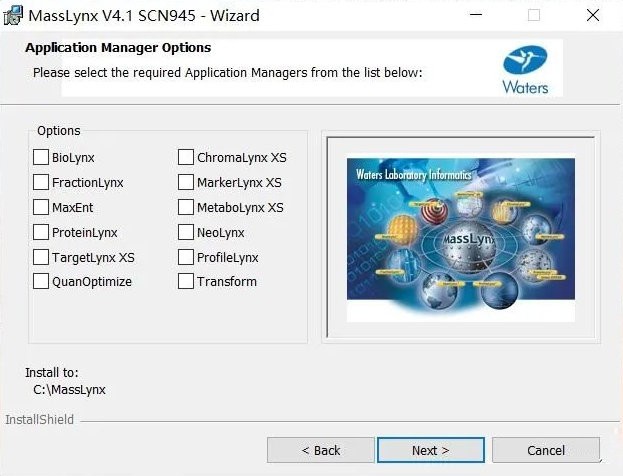The image size is (623, 476).
Task: Tick the MetaboLynx XS checkbox
Action: pos(186,207)
